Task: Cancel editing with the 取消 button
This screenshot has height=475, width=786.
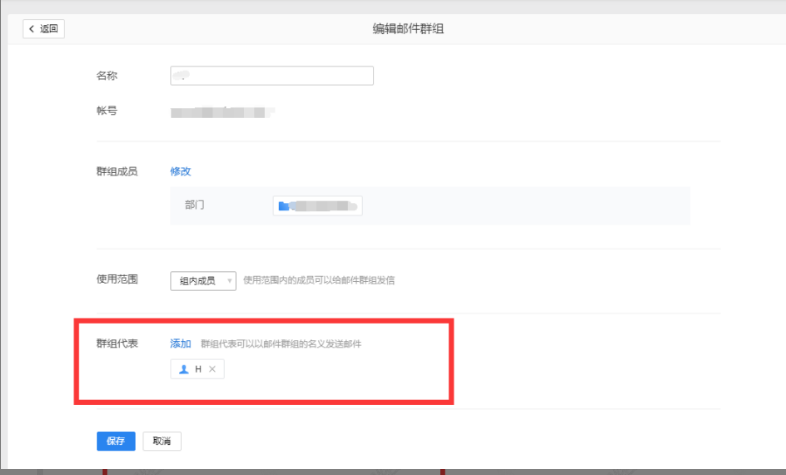Action: (162, 441)
